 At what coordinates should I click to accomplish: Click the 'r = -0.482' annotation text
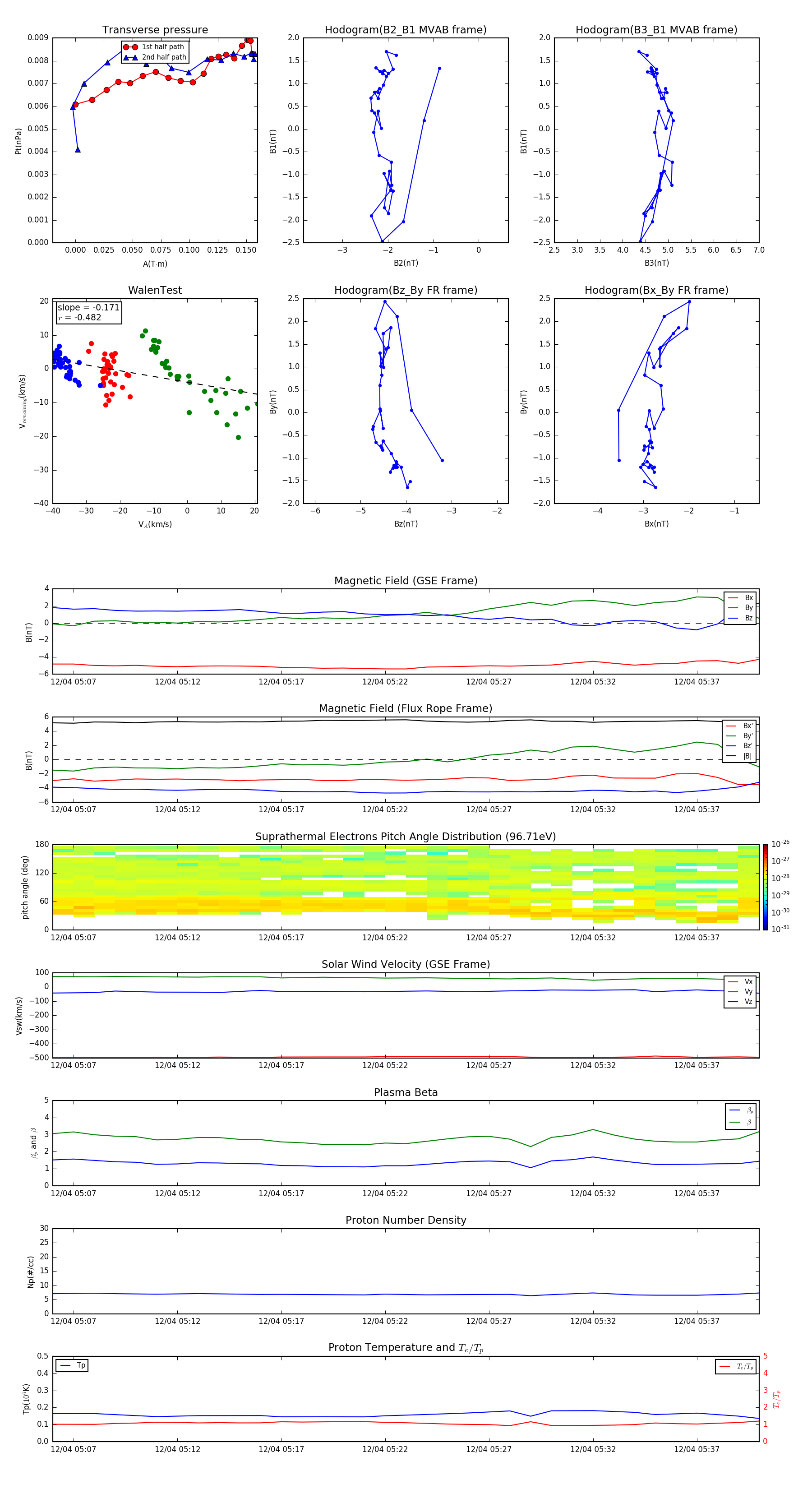pos(80,317)
